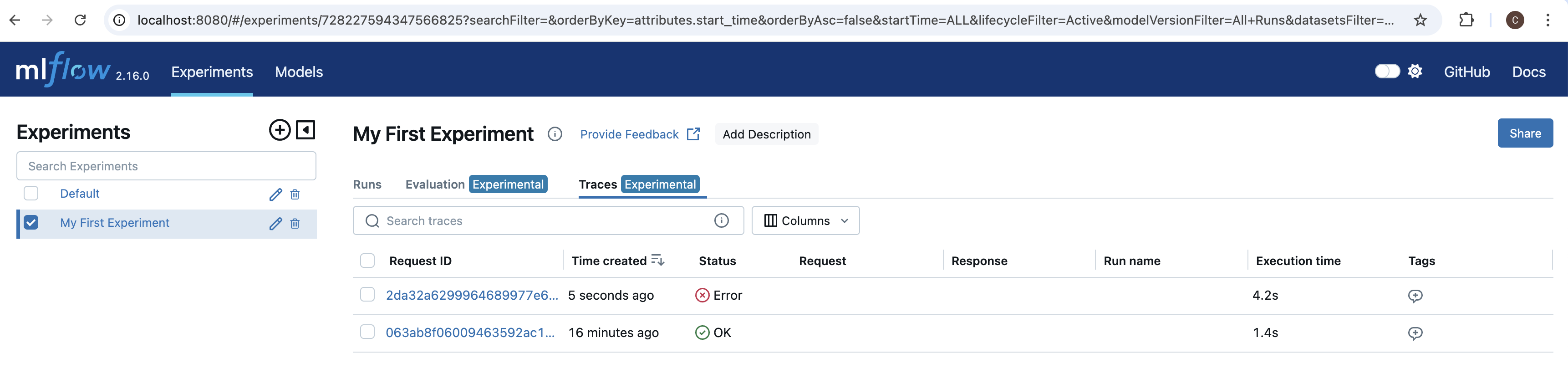Click the Execution time column header
1568x389 pixels.
pos(1298,261)
